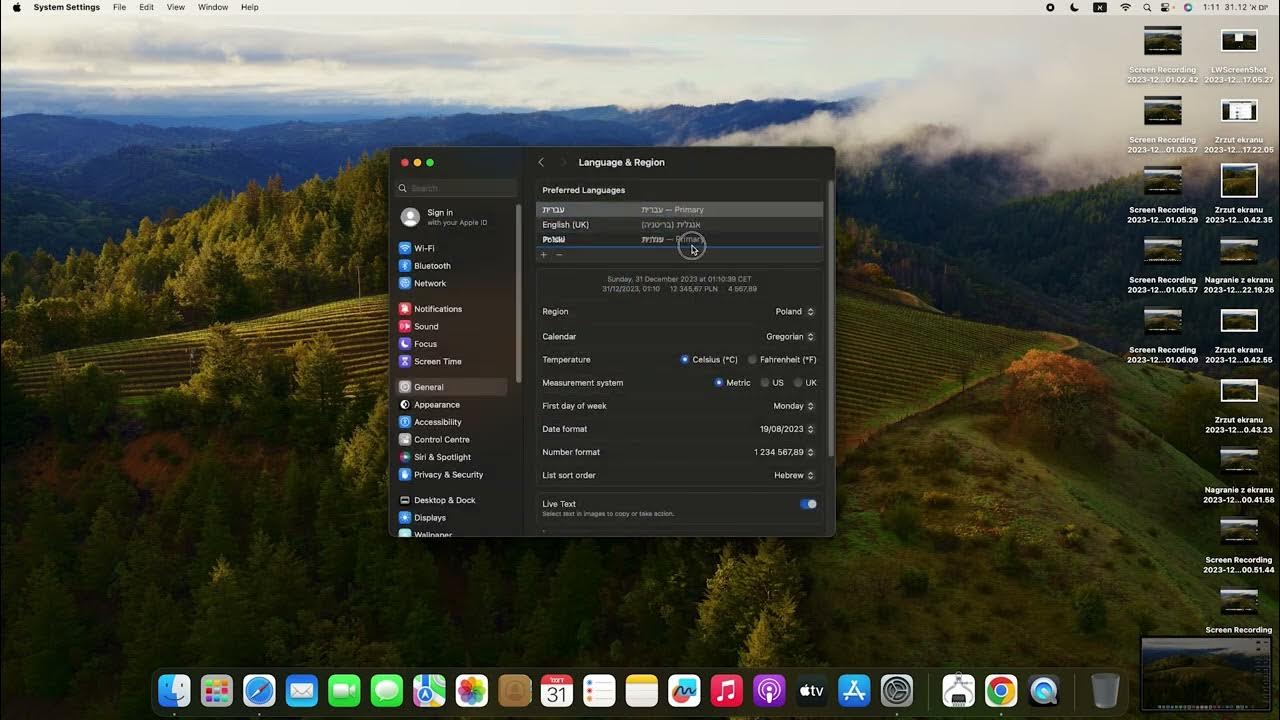Click the System Settings menu bar item

coord(66,7)
